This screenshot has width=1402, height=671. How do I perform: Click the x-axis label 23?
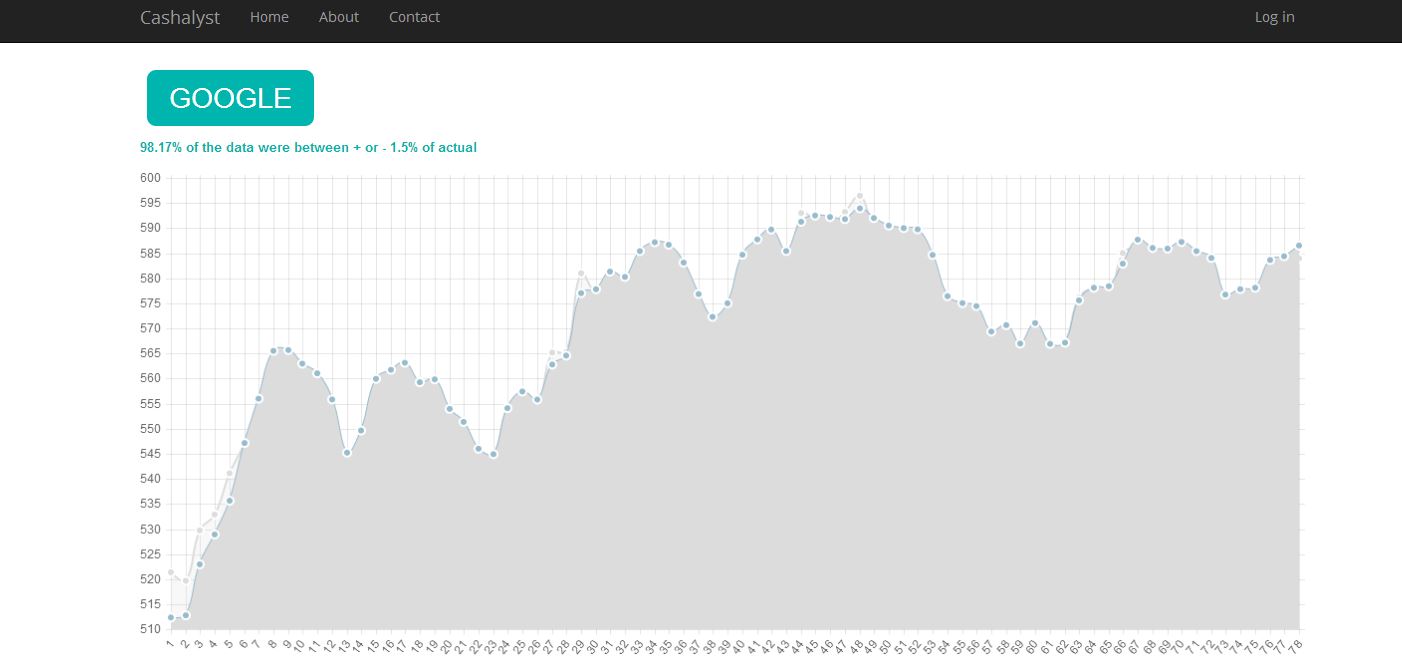coord(491,646)
